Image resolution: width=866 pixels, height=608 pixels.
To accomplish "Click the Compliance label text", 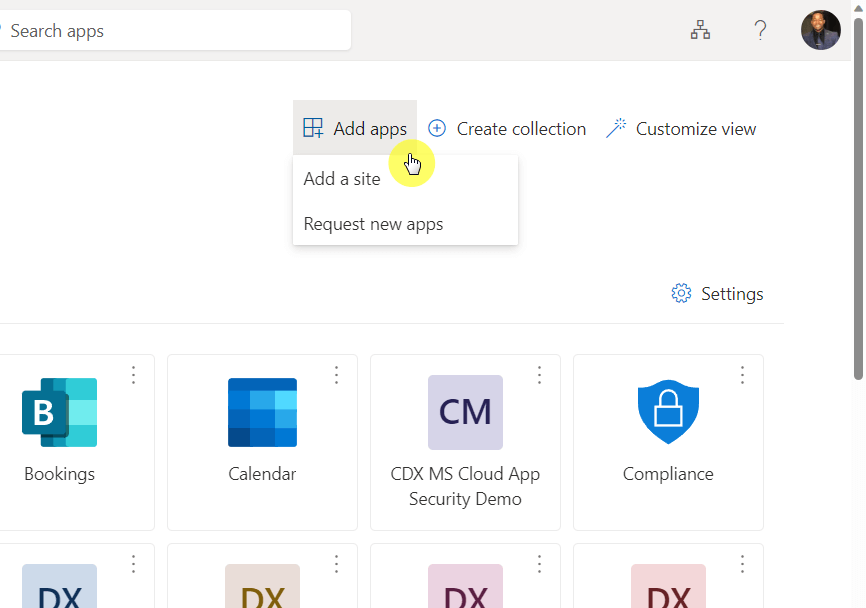I will (x=668, y=474).
